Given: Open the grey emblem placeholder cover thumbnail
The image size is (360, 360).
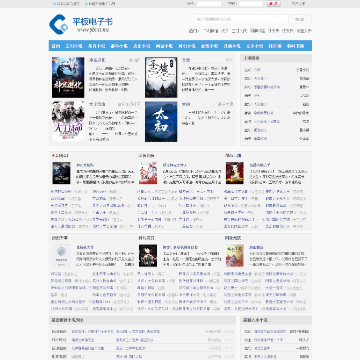Looking at the screenshot, I should click(61, 256).
